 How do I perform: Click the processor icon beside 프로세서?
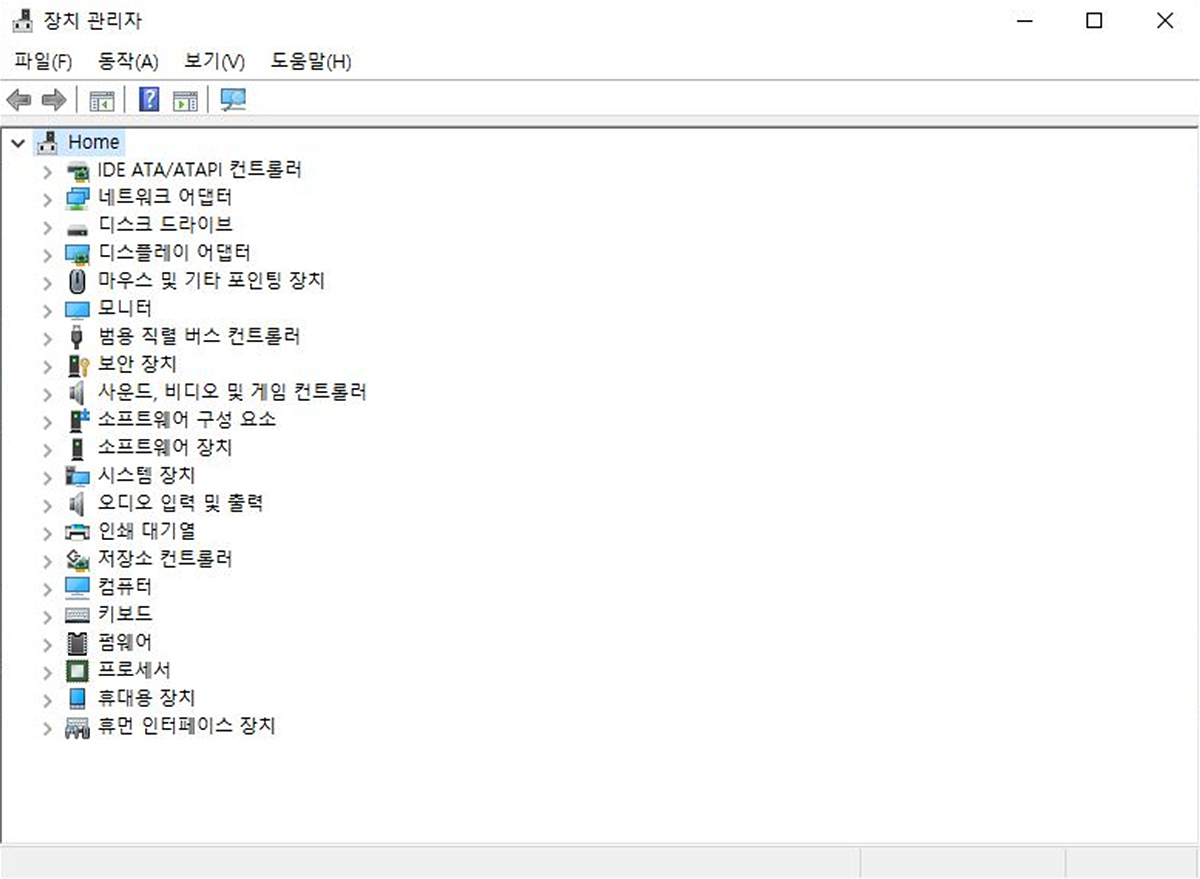tap(77, 670)
